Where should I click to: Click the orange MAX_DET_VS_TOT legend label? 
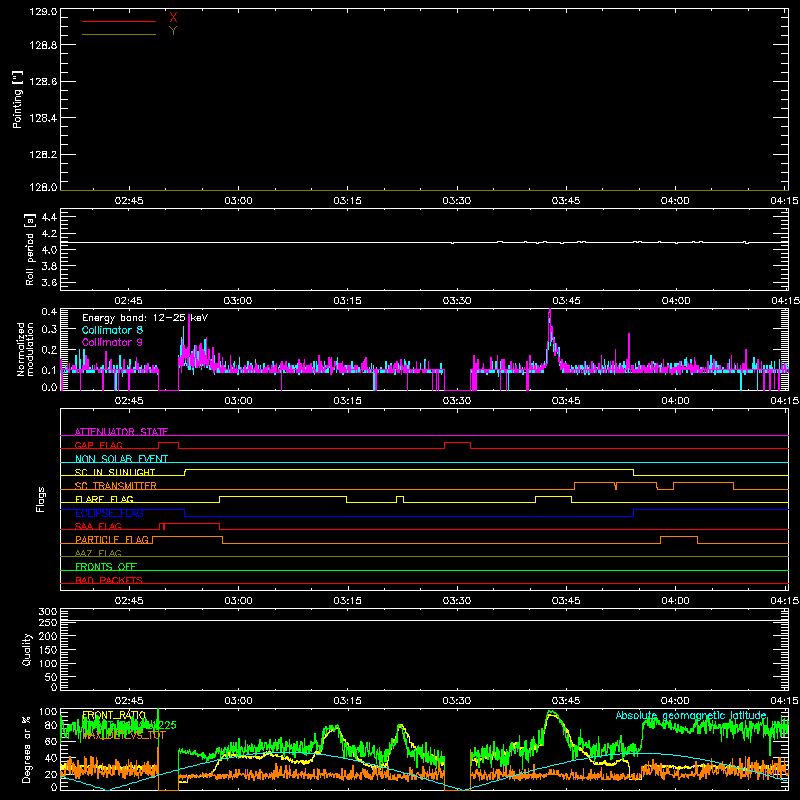pos(124,735)
